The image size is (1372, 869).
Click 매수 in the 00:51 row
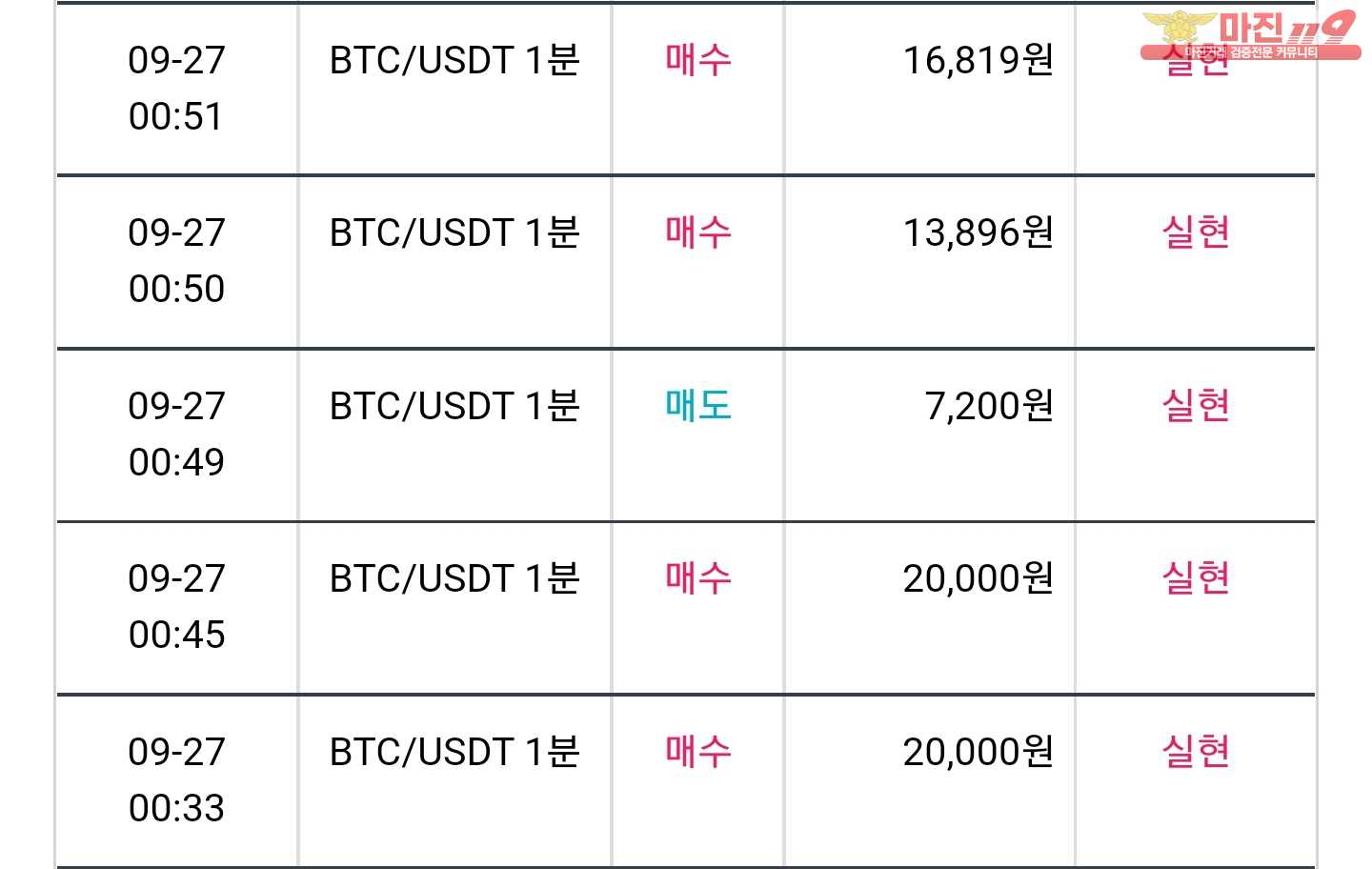pos(698,60)
